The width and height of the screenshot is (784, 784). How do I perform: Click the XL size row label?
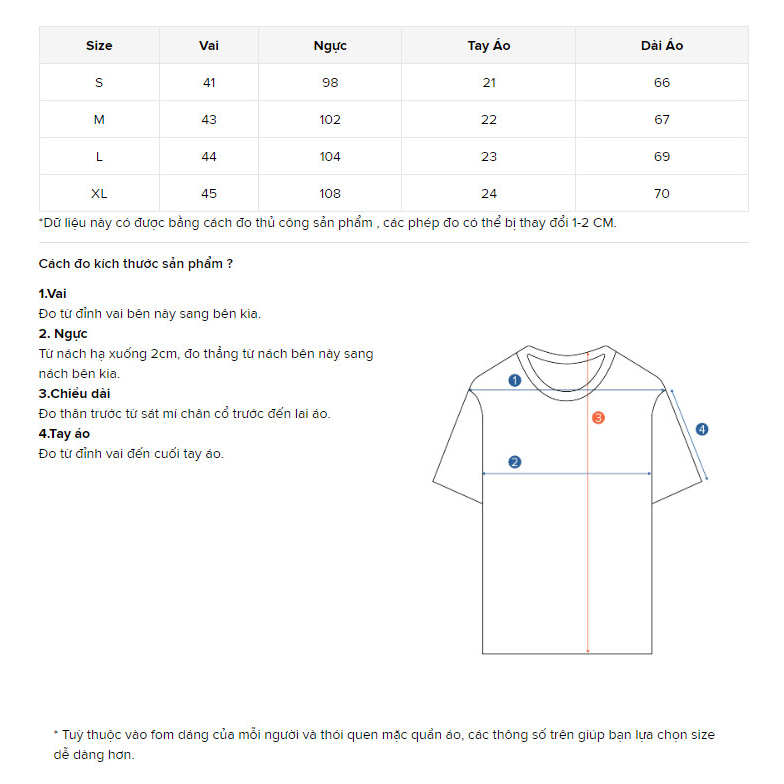click(99, 193)
